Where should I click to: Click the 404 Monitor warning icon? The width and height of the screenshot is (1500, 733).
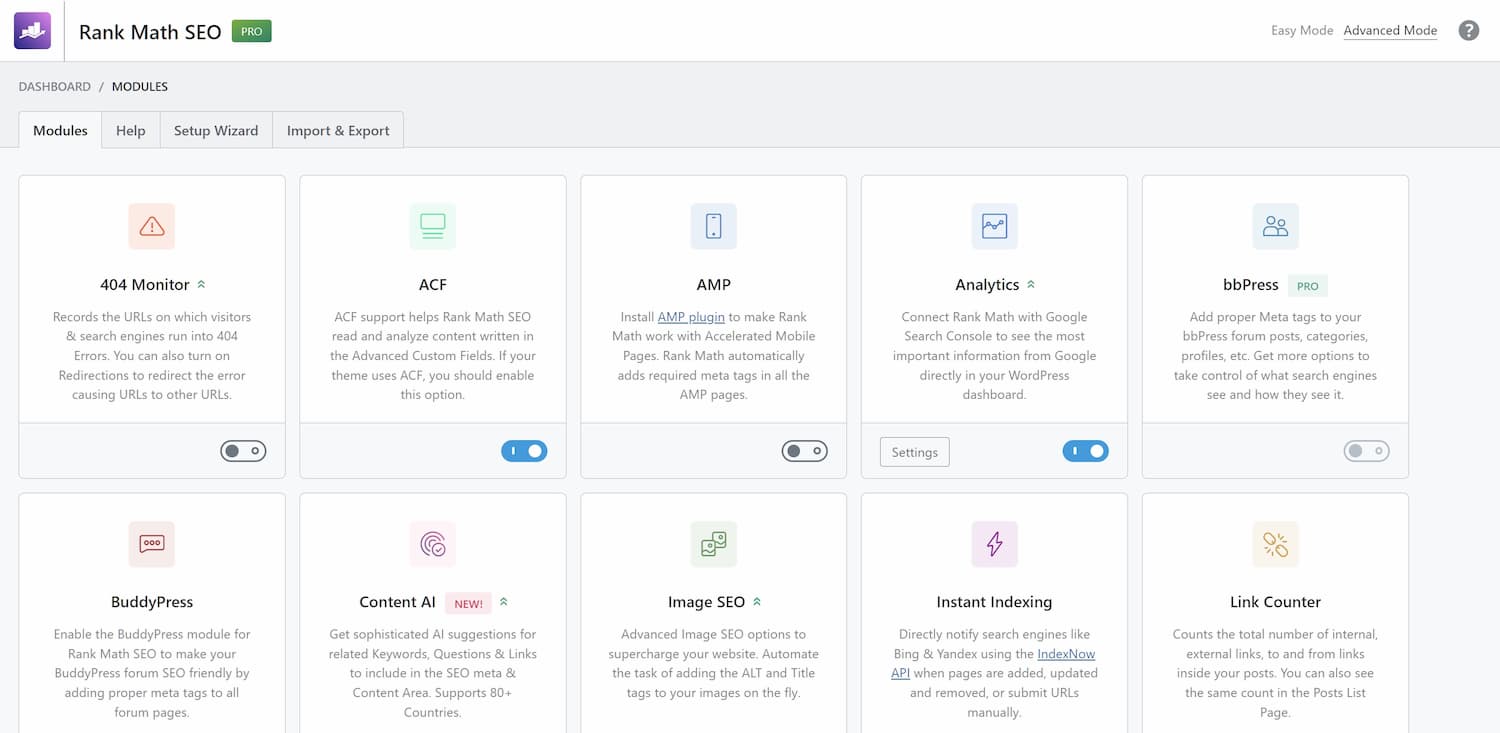(x=152, y=227)
